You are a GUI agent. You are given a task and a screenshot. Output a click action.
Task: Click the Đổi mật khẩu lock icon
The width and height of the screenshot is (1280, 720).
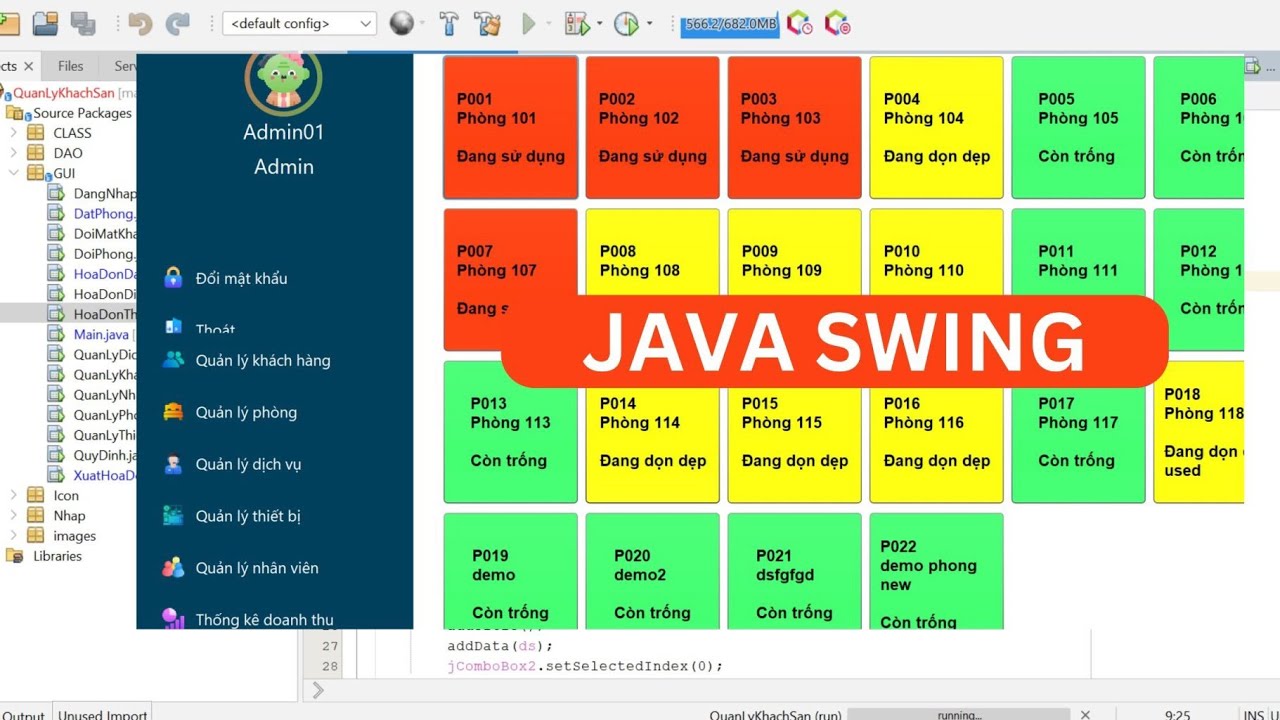(x=173, y=278)
